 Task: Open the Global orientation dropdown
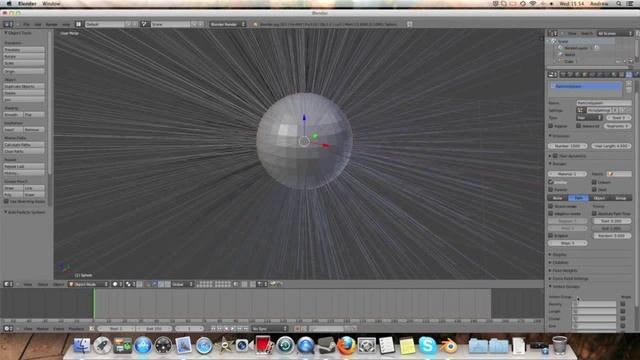coord(182,284)
